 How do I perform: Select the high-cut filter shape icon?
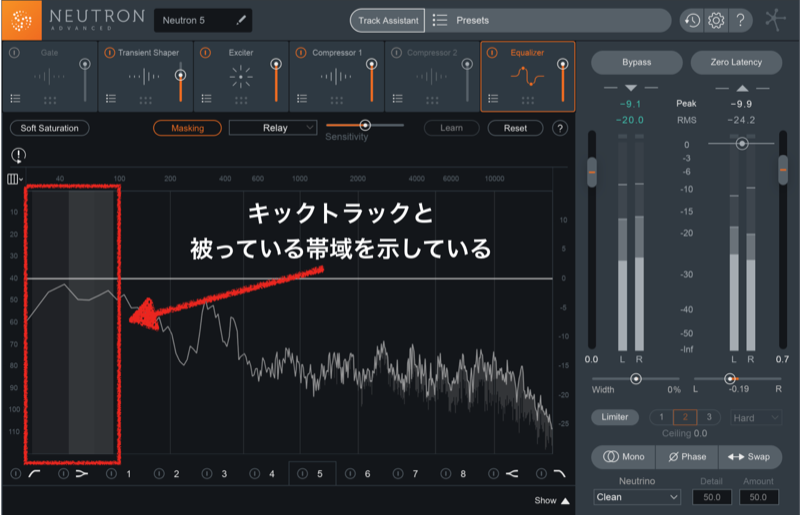[x=560, y=474]
